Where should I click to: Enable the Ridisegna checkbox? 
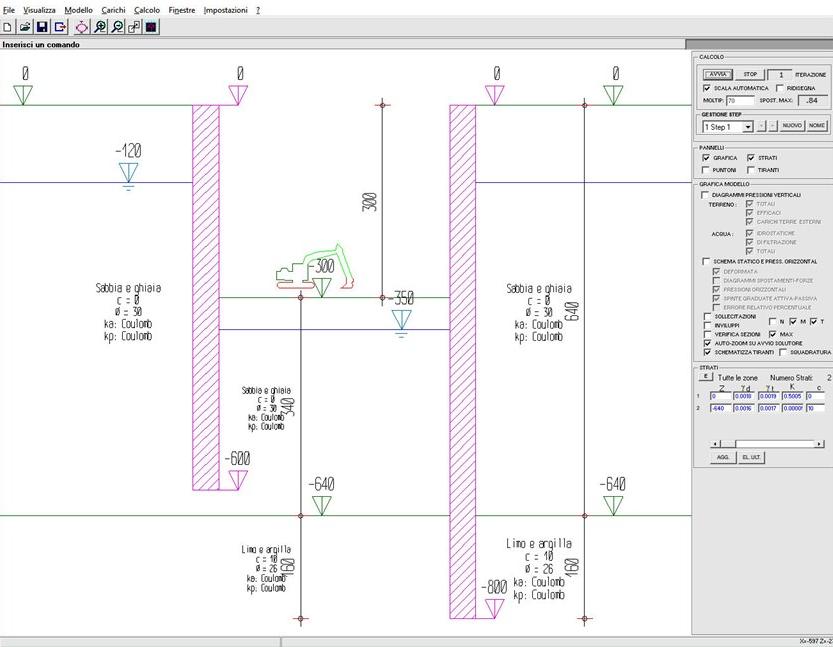779,88
